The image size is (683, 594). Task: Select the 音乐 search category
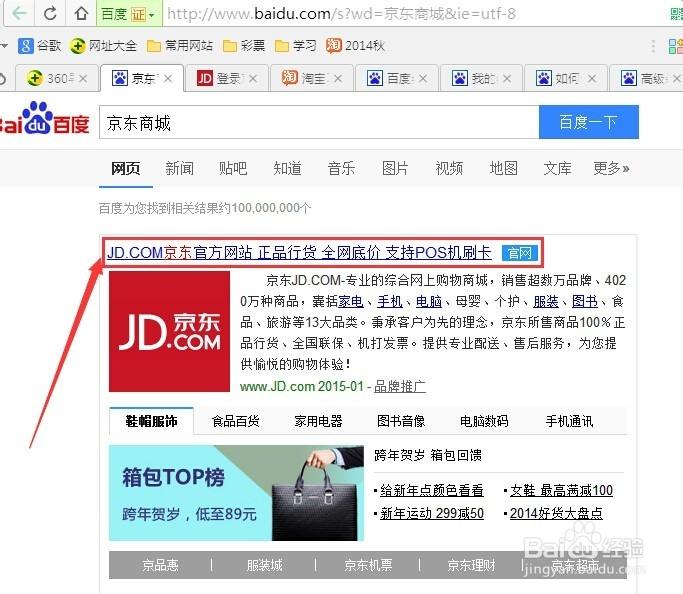341,168
